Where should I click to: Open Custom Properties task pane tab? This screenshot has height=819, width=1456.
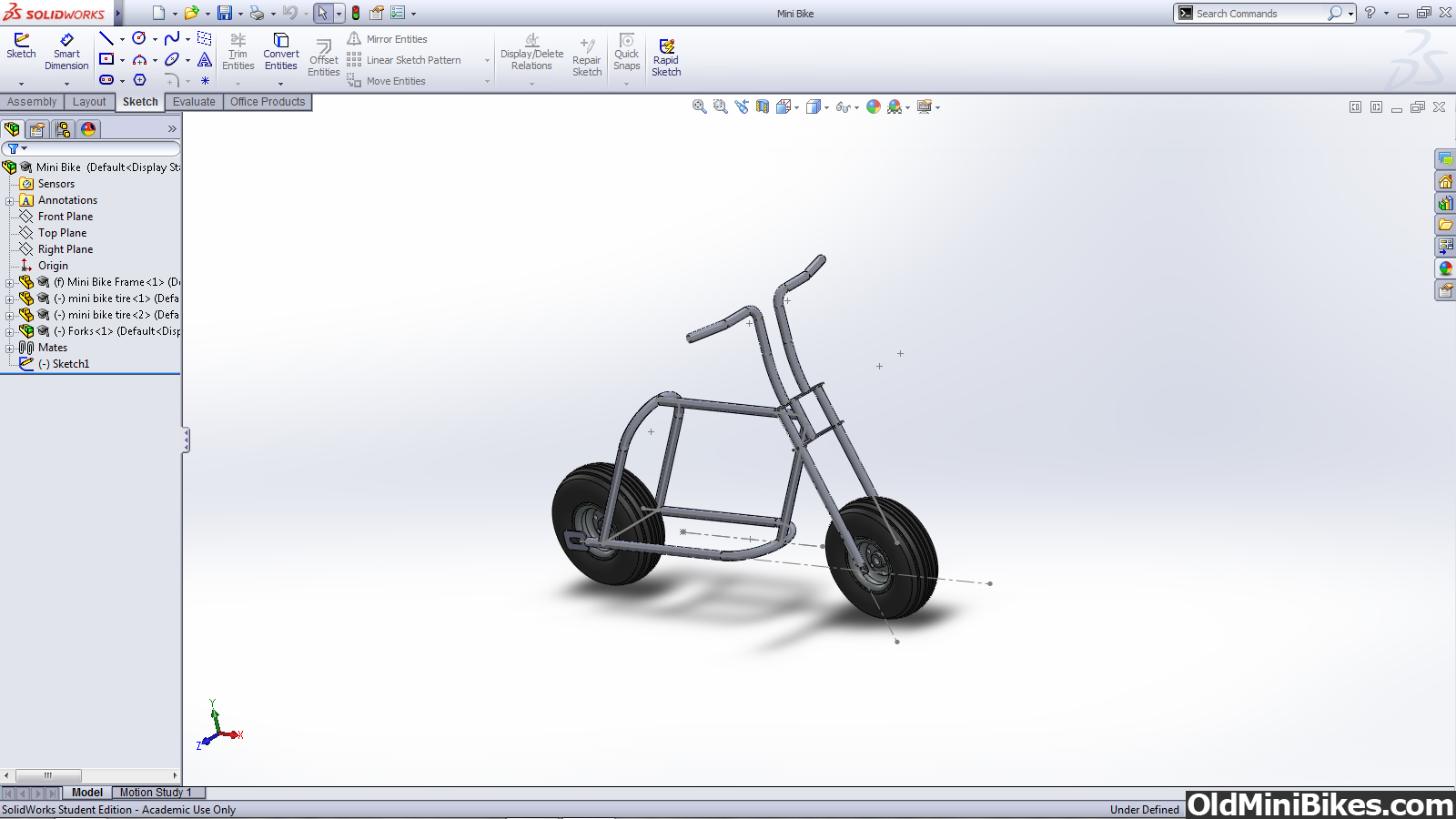(1445, 290)
